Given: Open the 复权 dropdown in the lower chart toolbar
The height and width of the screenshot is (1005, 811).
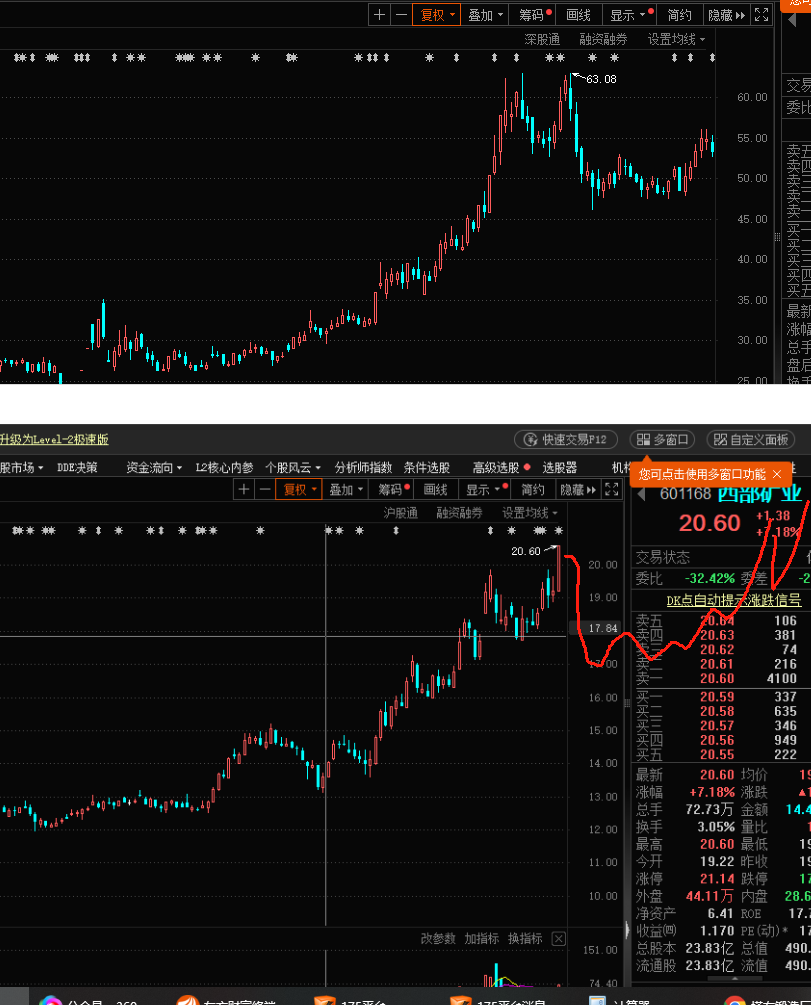Looking at the screenshot, I should click(x=299, y=490).
